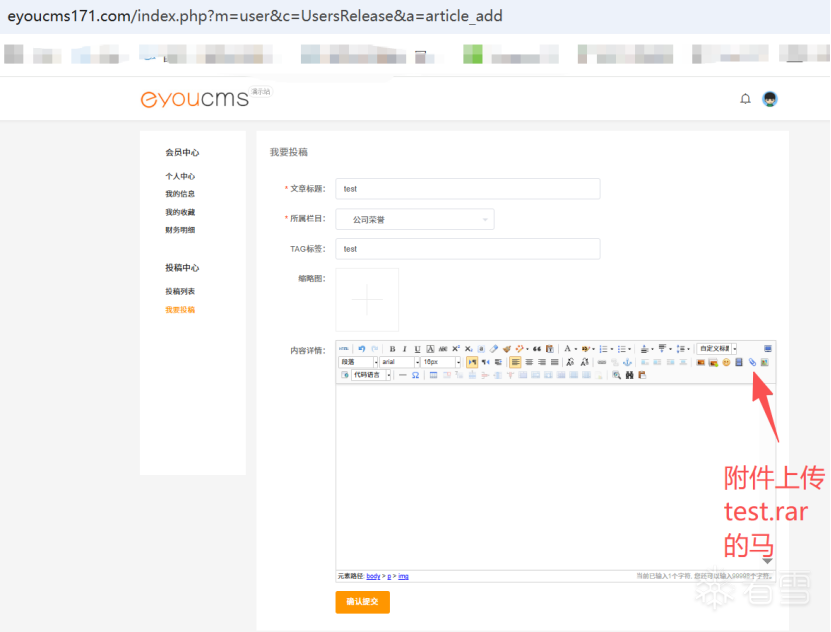Align text right in editor
831x632 pixels.
(x=542, y=362)
